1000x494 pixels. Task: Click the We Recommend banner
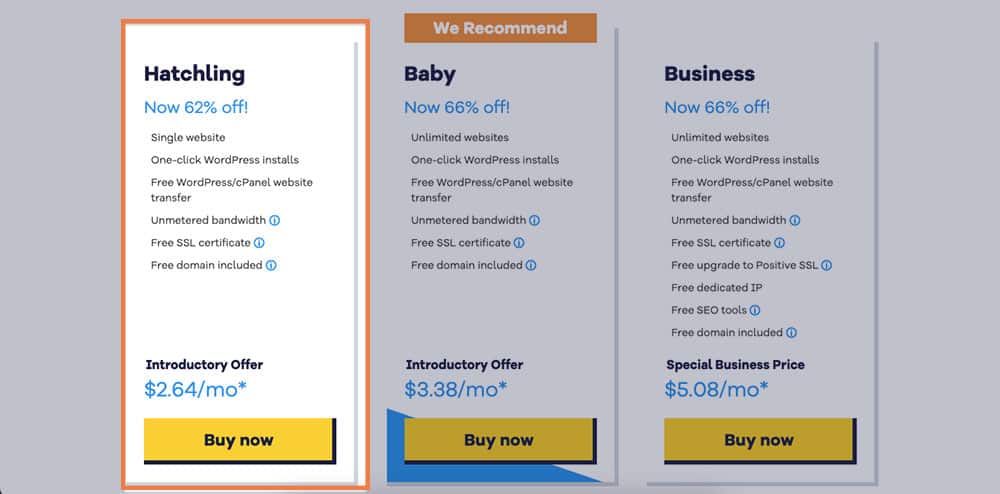(500, 28)
